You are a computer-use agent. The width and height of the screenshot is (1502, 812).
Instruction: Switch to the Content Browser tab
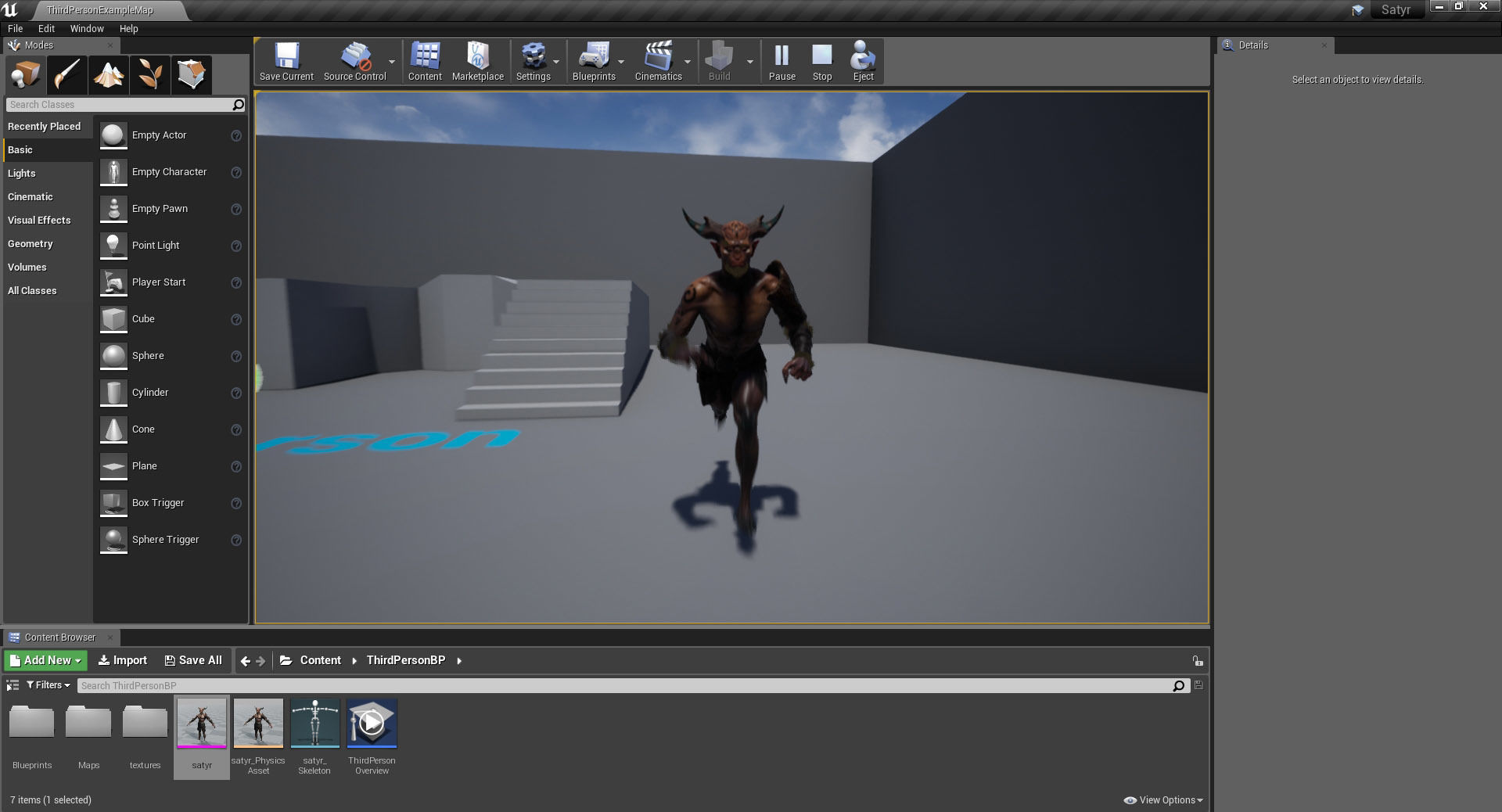click(x=60, y=638)
